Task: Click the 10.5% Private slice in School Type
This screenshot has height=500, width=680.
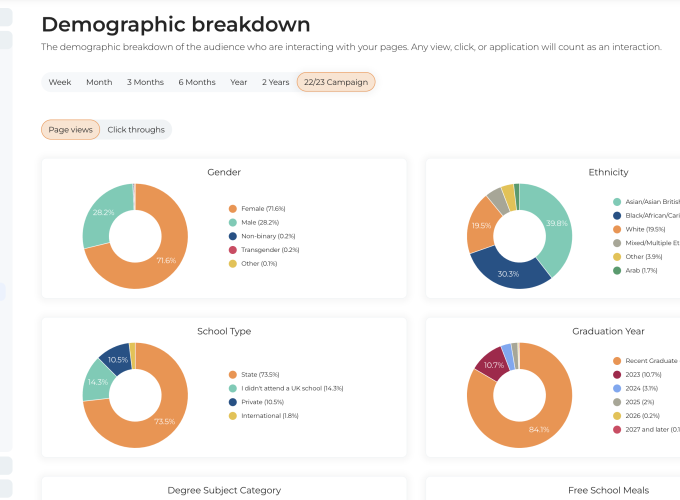Action: tap(118, 359)
